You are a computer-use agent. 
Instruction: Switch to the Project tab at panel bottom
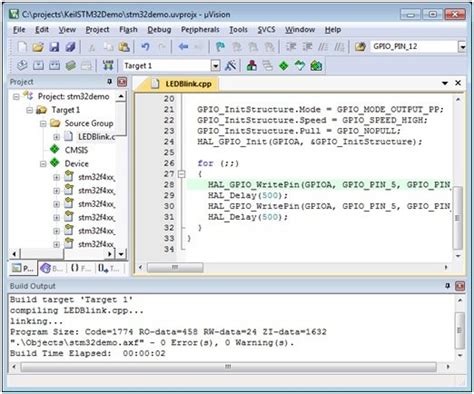[x=23, y=268]
